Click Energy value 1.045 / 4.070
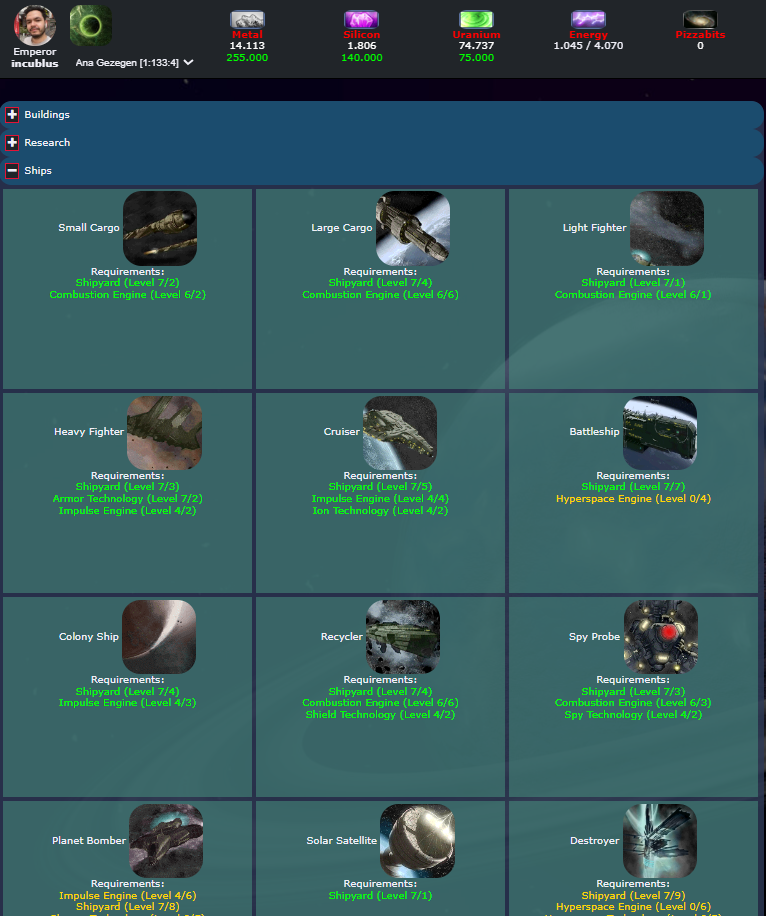The image size is (766, 916). pyautogui.click(x=588, y=46)
